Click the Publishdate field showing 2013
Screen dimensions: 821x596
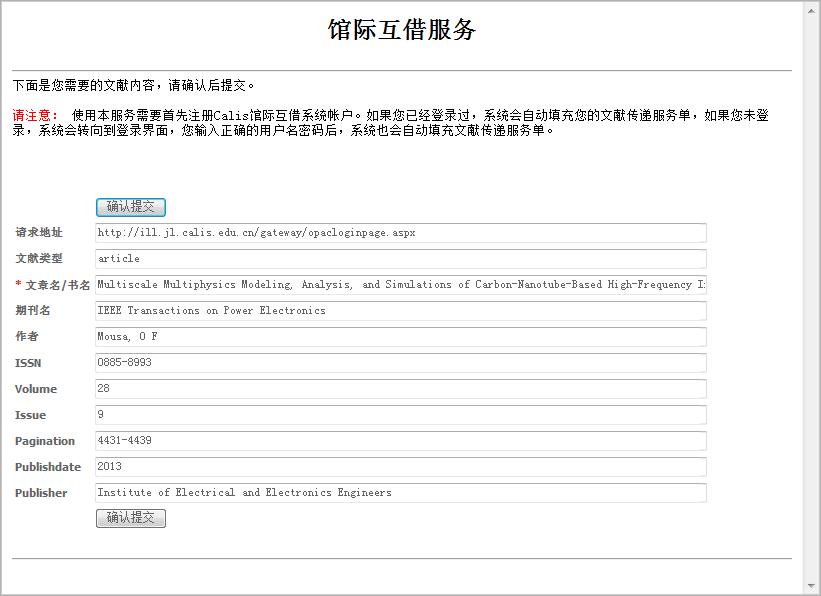[400, 467]
